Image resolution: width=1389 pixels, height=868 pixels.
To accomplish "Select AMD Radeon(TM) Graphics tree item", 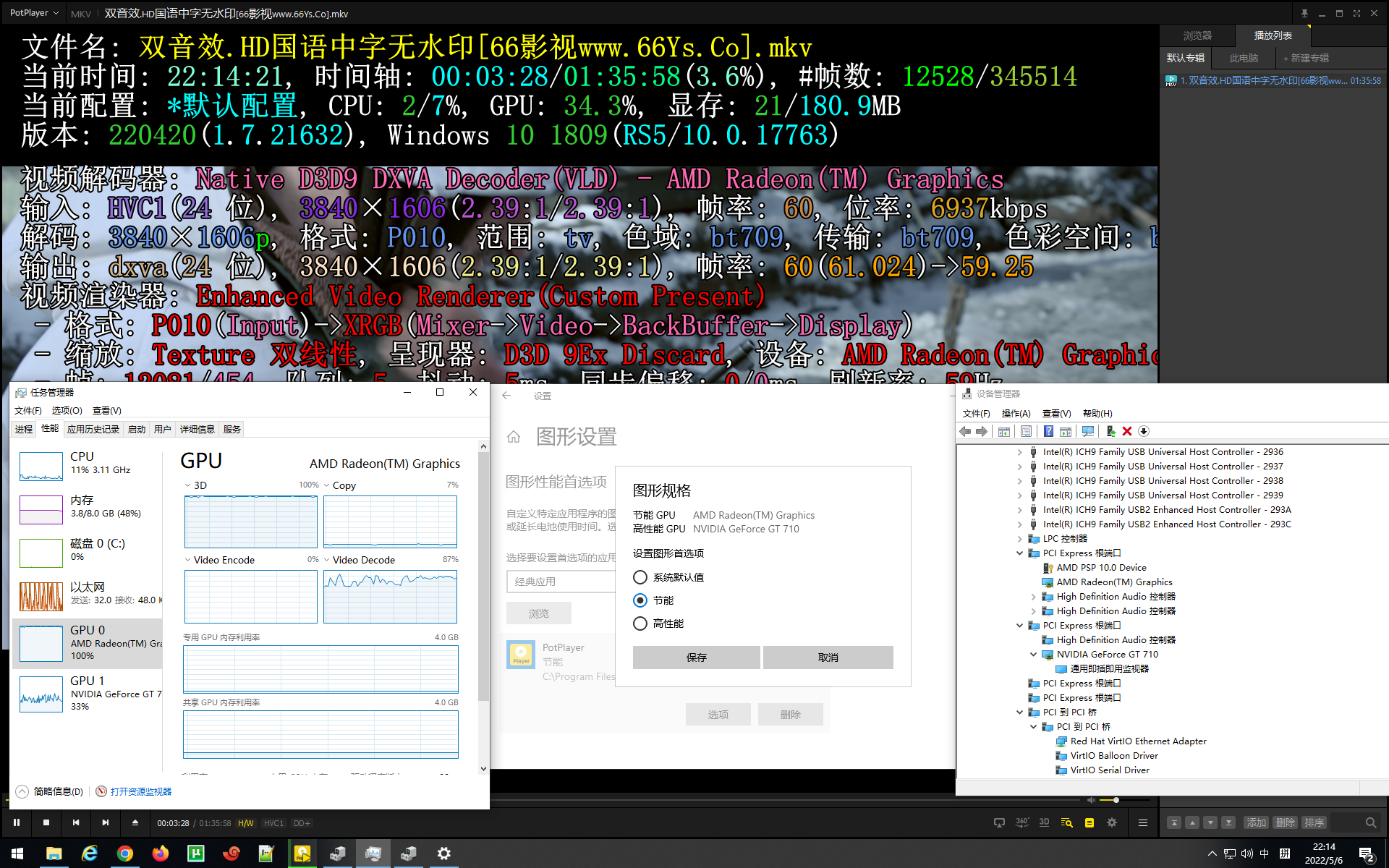I will pos(1114,582).
